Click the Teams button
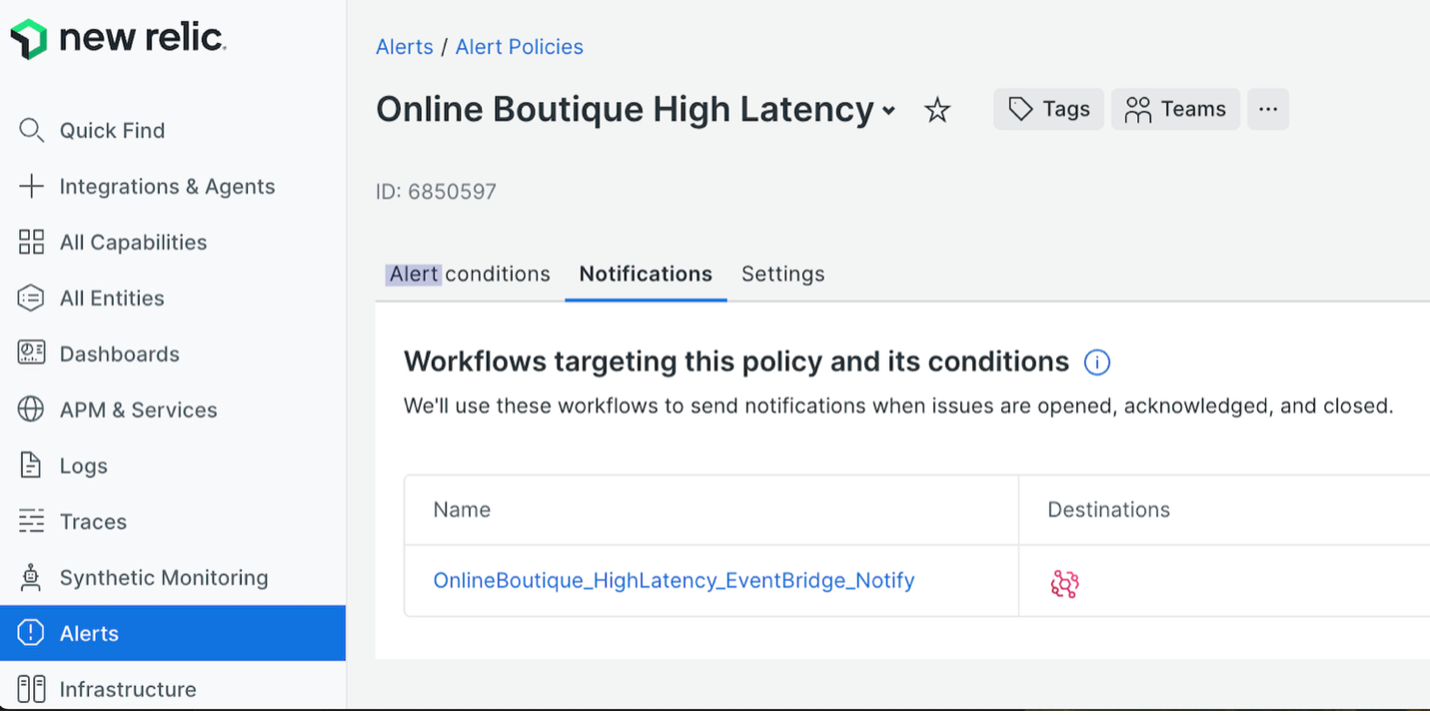 [x=1175, y=109]
